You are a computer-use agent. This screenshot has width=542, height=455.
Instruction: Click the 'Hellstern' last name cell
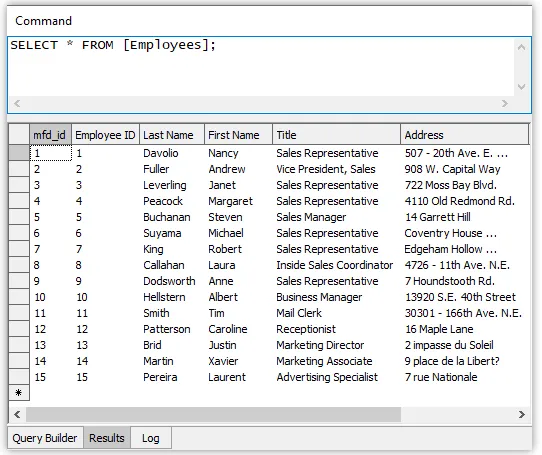[172, 297]
